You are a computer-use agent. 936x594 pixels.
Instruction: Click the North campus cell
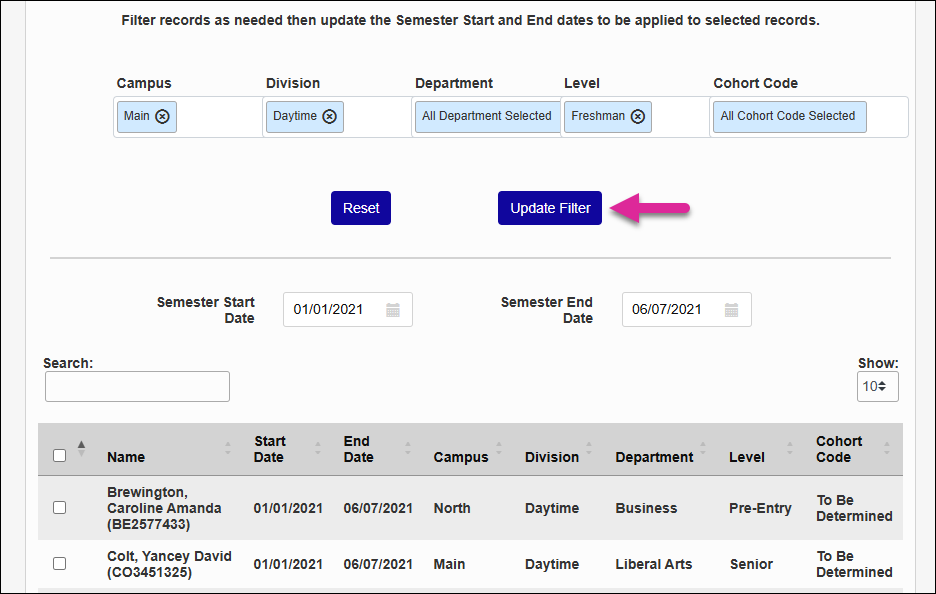[x=452, y=508]
